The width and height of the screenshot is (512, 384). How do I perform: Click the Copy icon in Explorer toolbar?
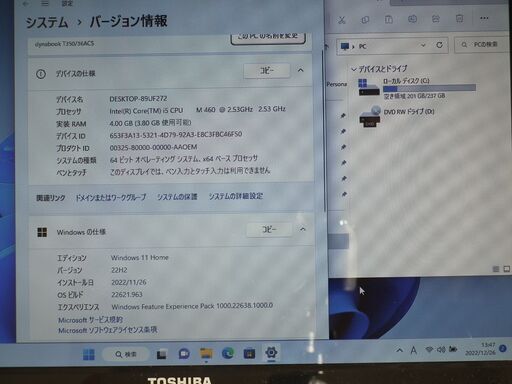[x=365, y=20]
